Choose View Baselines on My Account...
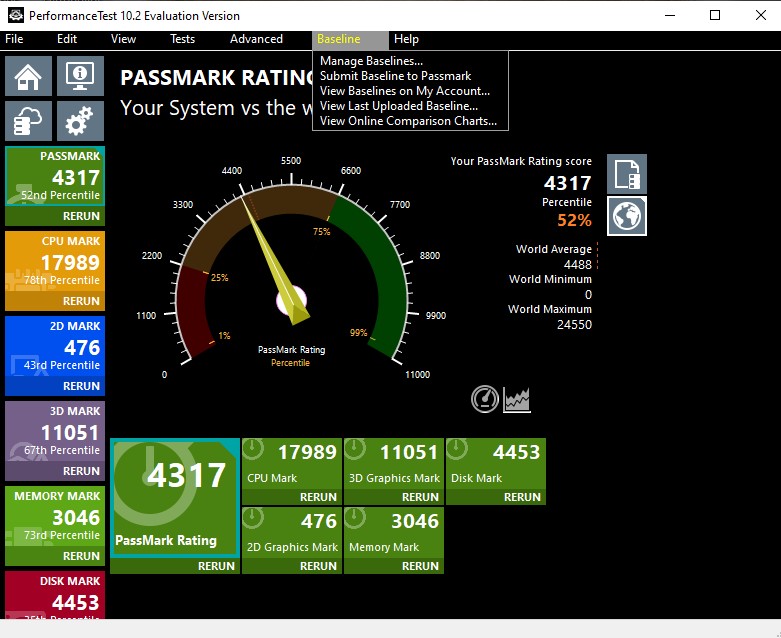This screenshot has width=781, height=638. tap(404, 91)
